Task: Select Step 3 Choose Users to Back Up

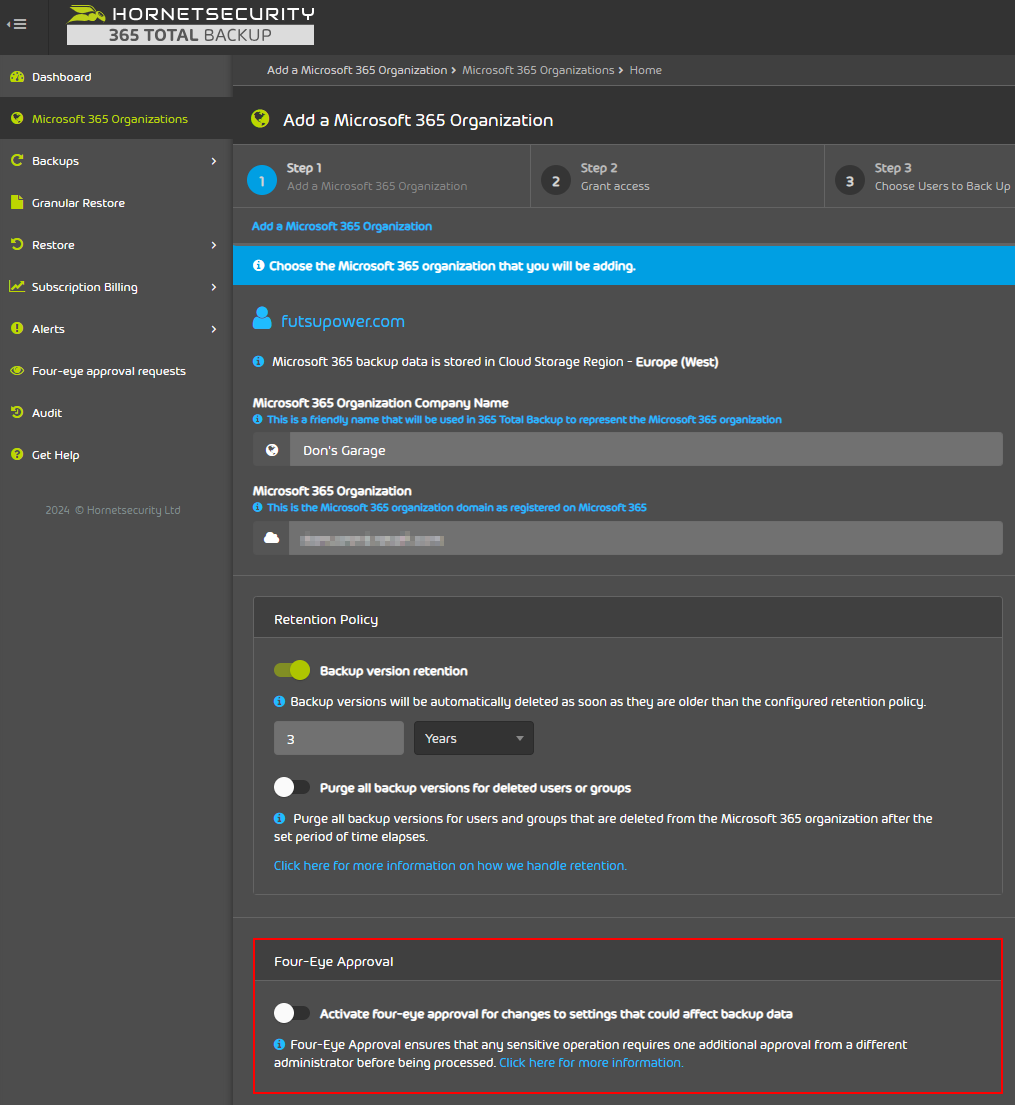Action: pos(920,176)
